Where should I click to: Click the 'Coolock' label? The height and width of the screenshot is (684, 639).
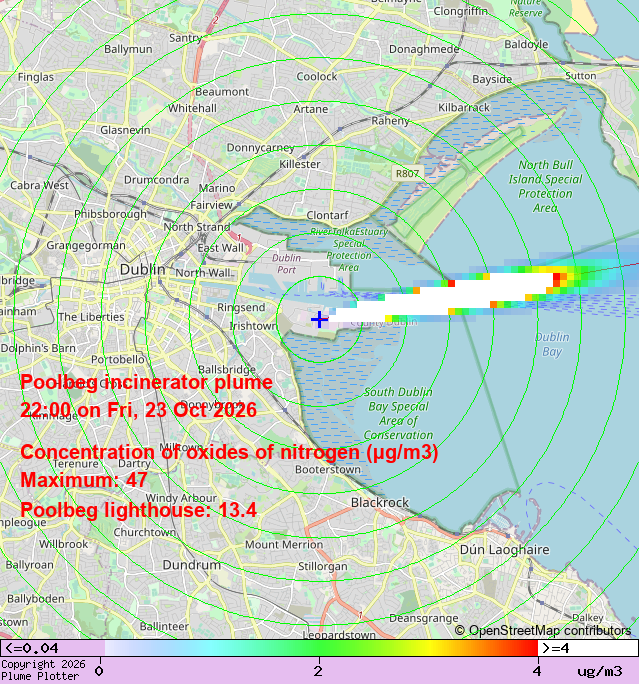[x=317, y=76]
